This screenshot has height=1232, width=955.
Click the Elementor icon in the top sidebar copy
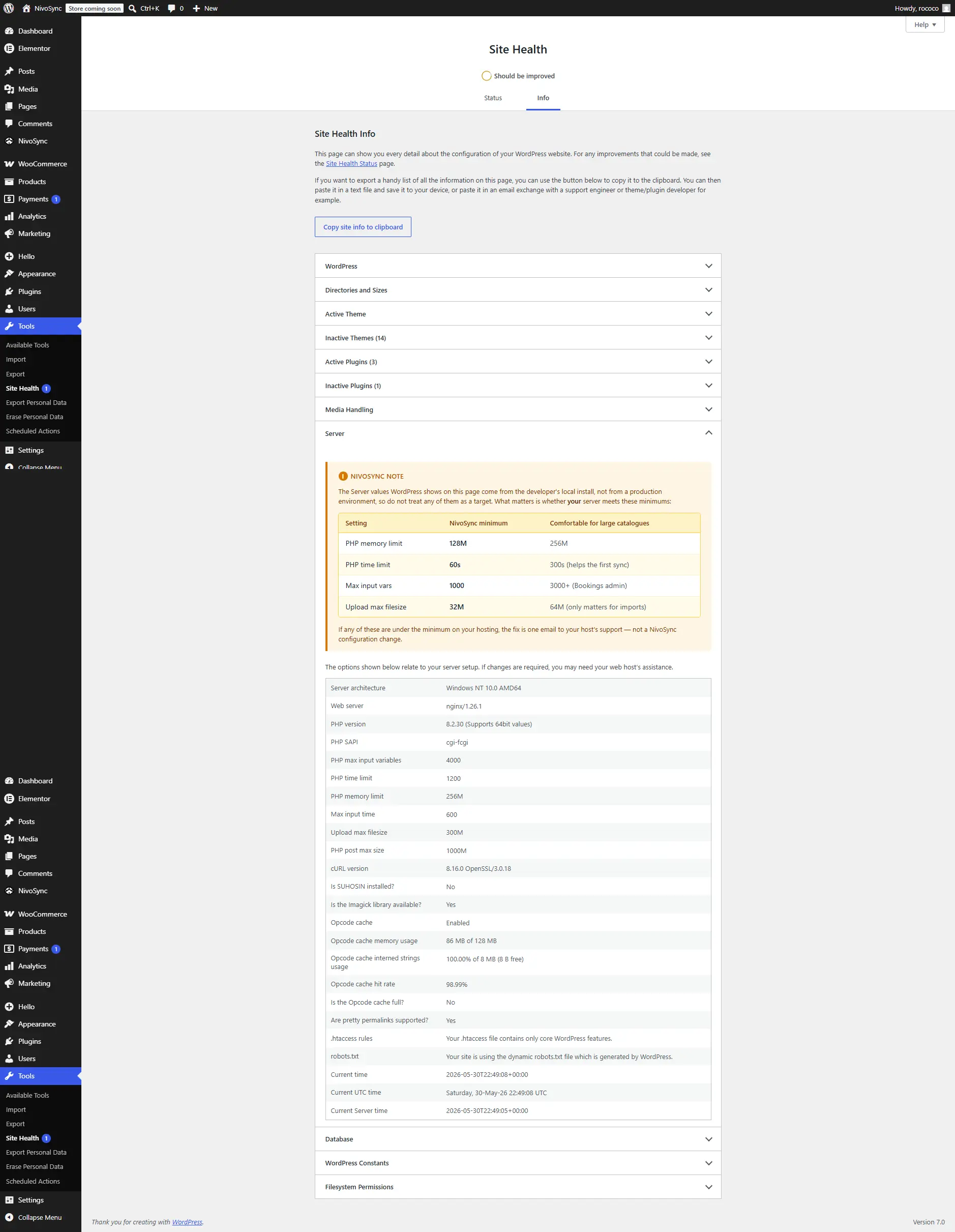click(9, 48)
